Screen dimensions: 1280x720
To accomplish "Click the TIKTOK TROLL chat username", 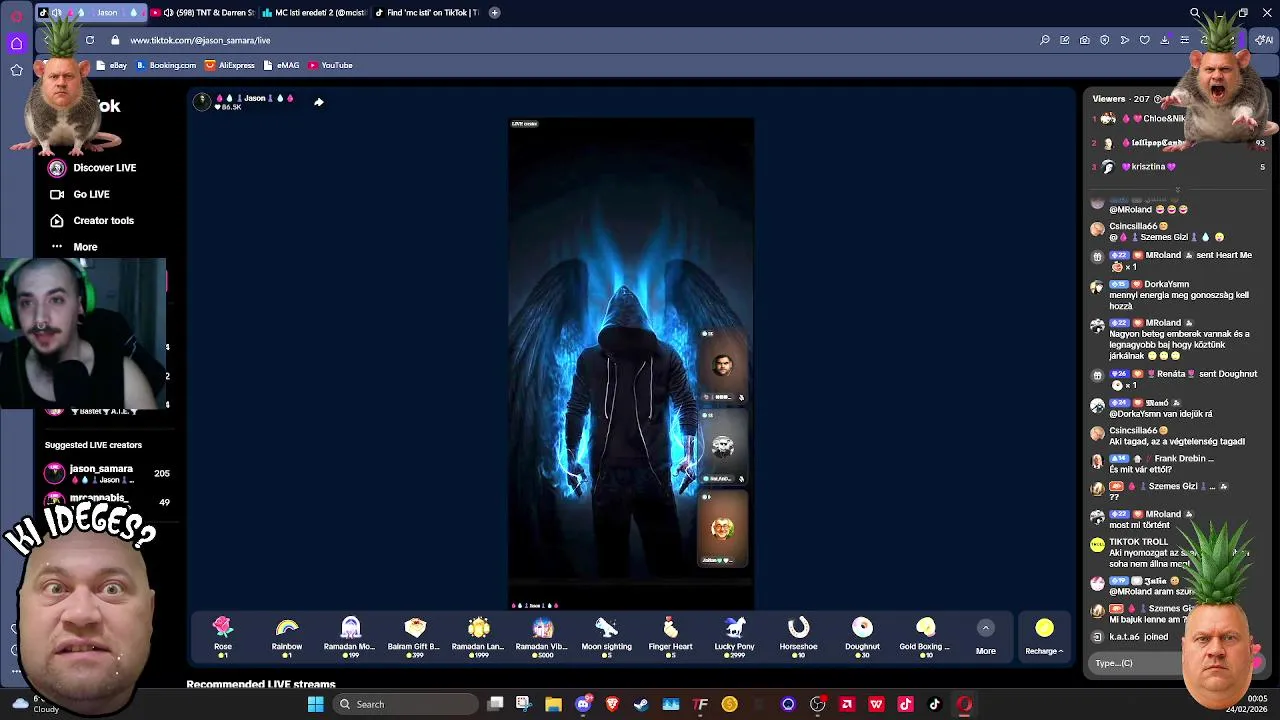I will click(1138, 542).
